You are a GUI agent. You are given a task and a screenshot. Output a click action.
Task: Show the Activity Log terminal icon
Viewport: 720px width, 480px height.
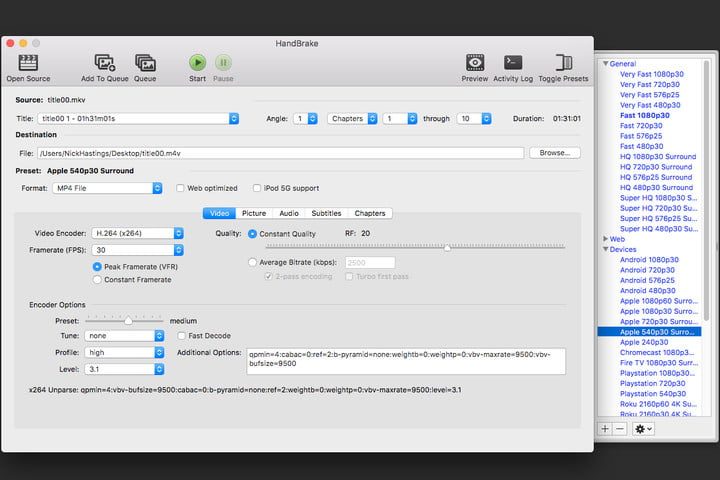513,62
